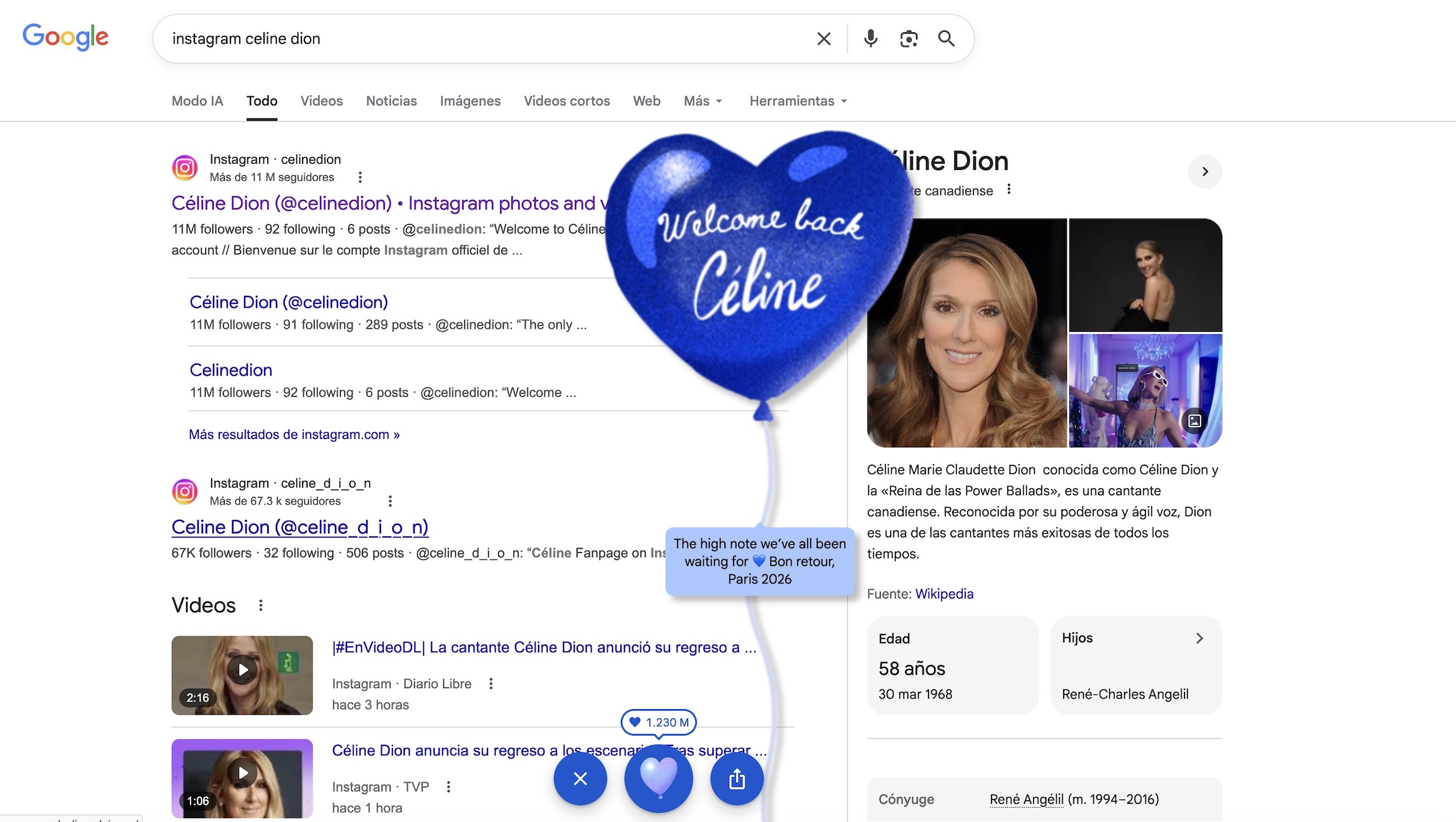Expand the Hijos card chevron
Viewport: 1456px width, 822px height.
point(1199,638)
